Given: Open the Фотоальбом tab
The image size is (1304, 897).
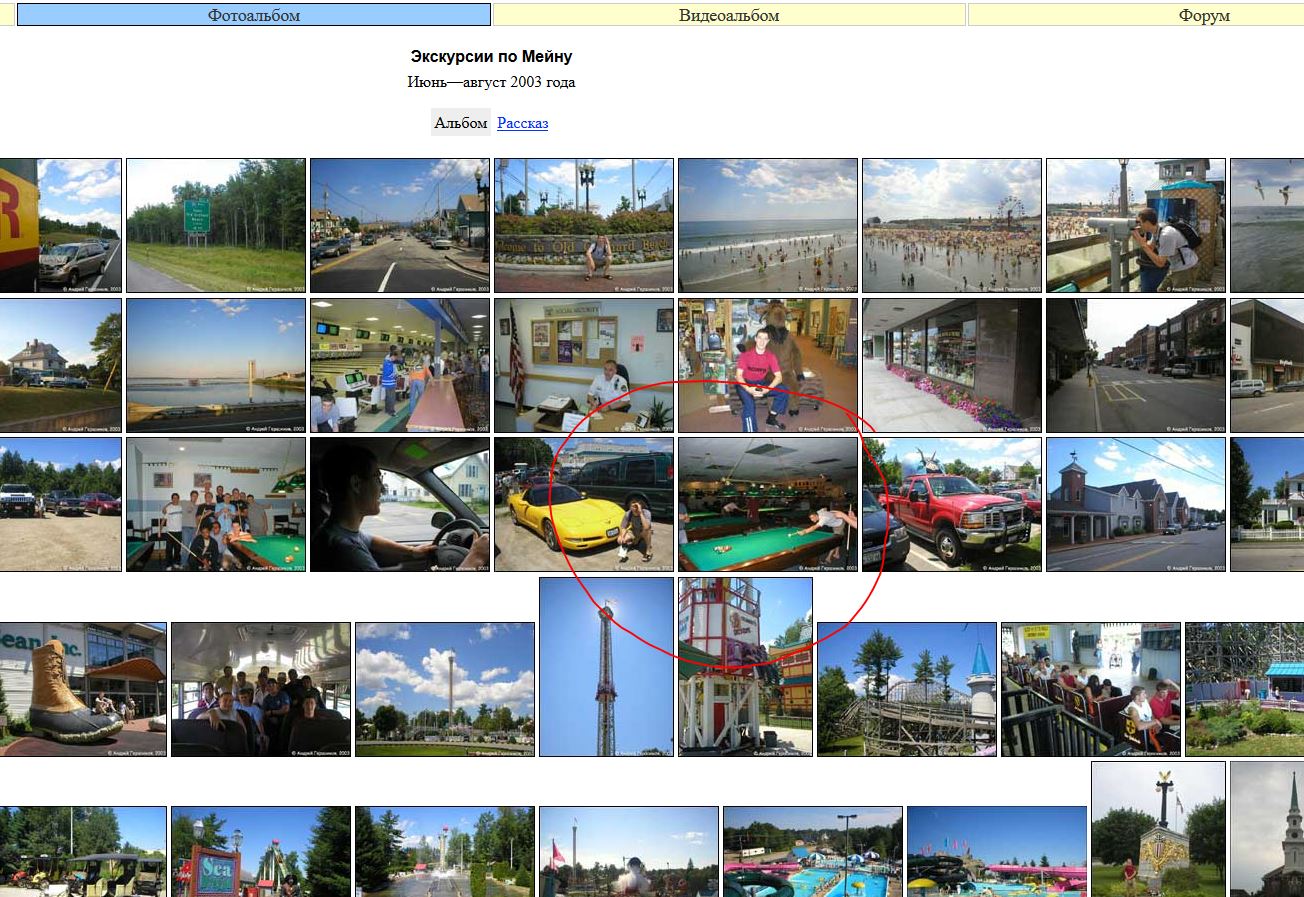Looking at the screenshot, I should (254, 15).
